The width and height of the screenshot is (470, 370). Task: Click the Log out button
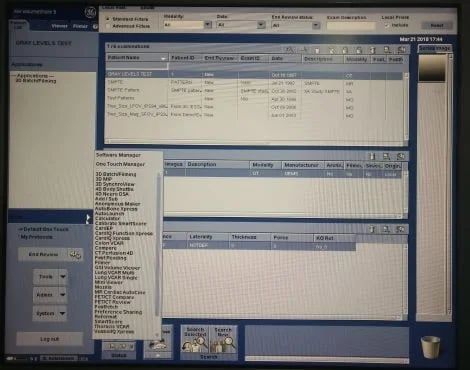(x=49, y=339)
